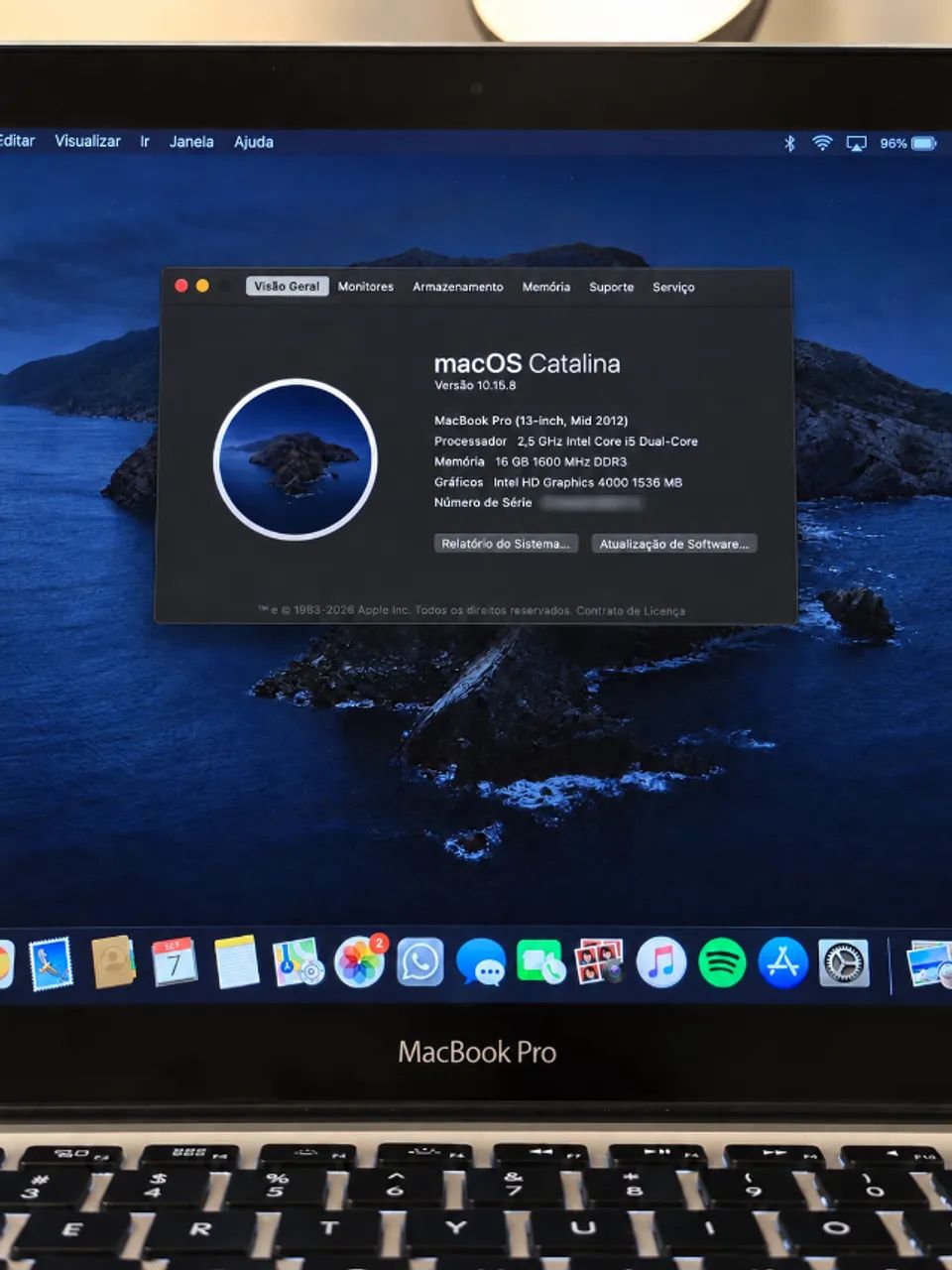The image size is (952, 1270).
Task: Open the Suporte tab
Action: [612, 287]
